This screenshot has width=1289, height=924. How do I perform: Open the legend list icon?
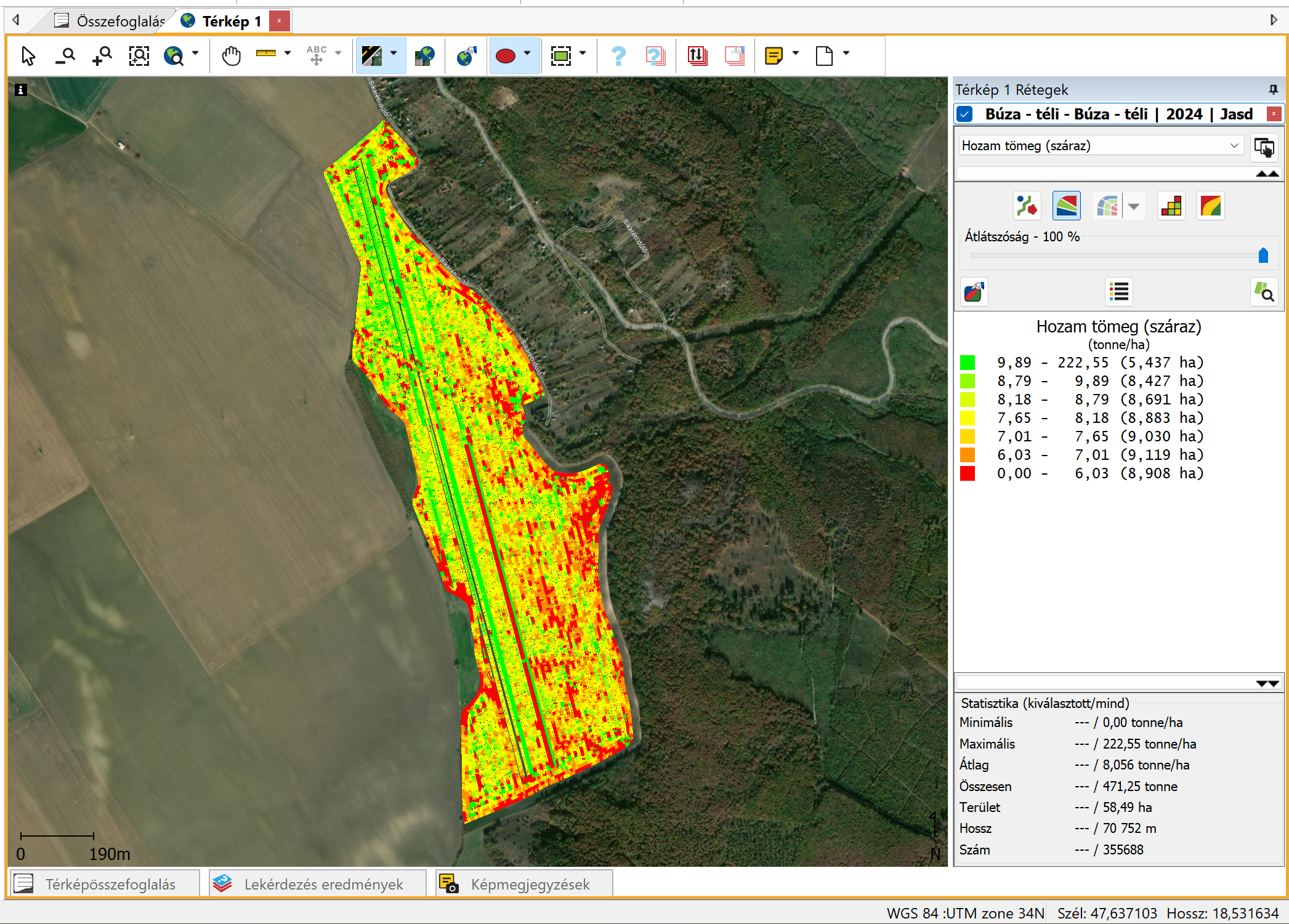pyautogui.click(x=1118, y=292)
